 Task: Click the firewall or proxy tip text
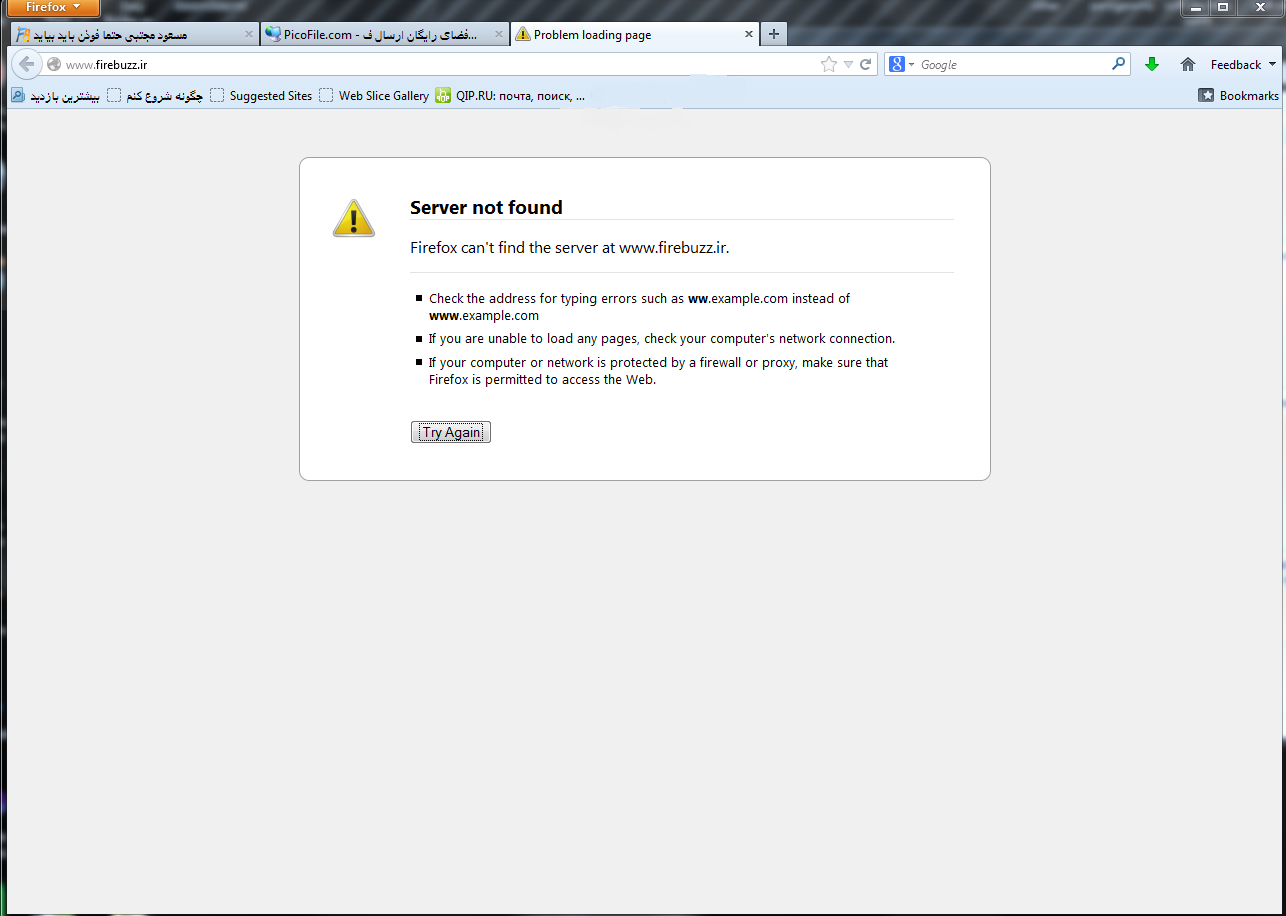[658, 370]
